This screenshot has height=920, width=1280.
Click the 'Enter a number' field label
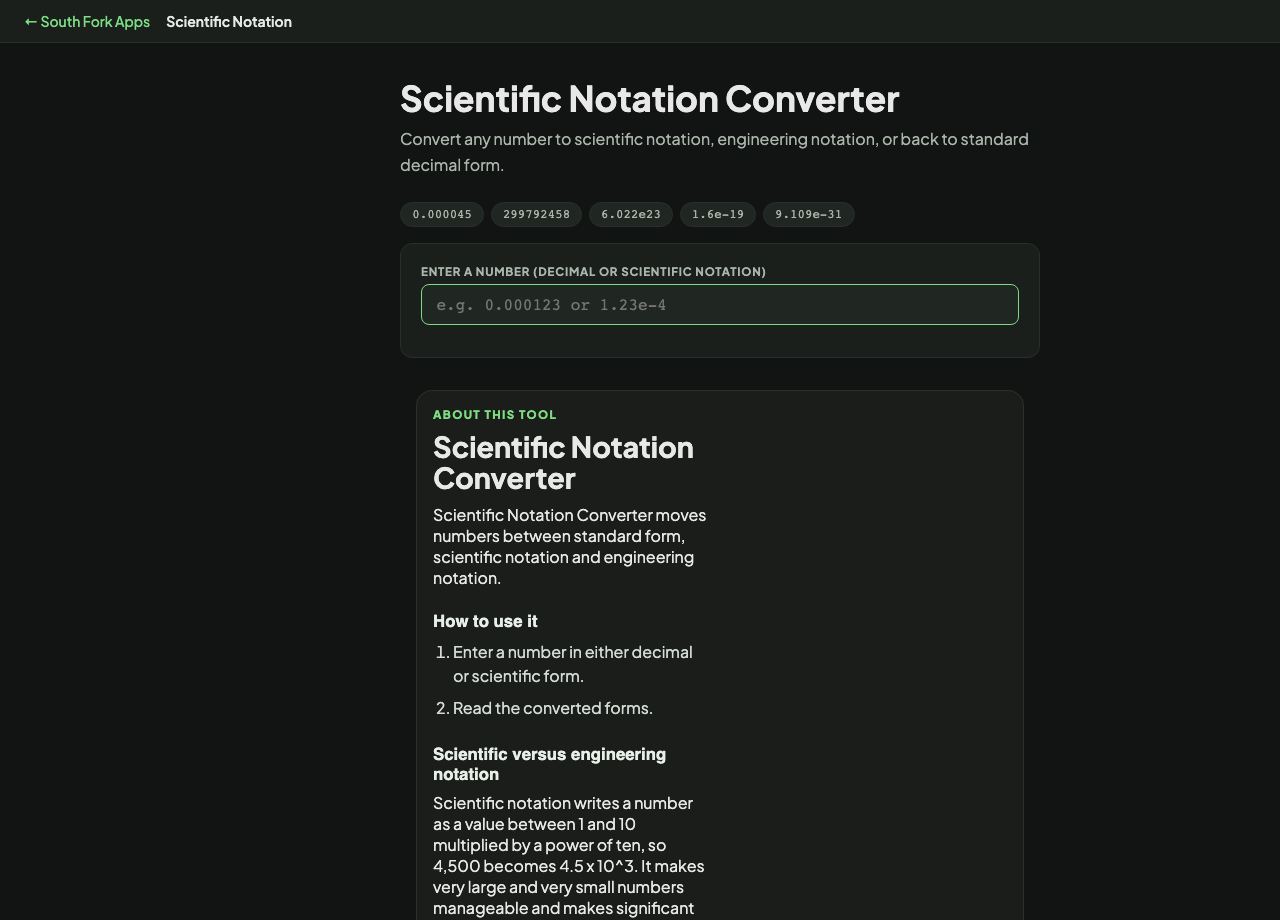pos(593,271)
